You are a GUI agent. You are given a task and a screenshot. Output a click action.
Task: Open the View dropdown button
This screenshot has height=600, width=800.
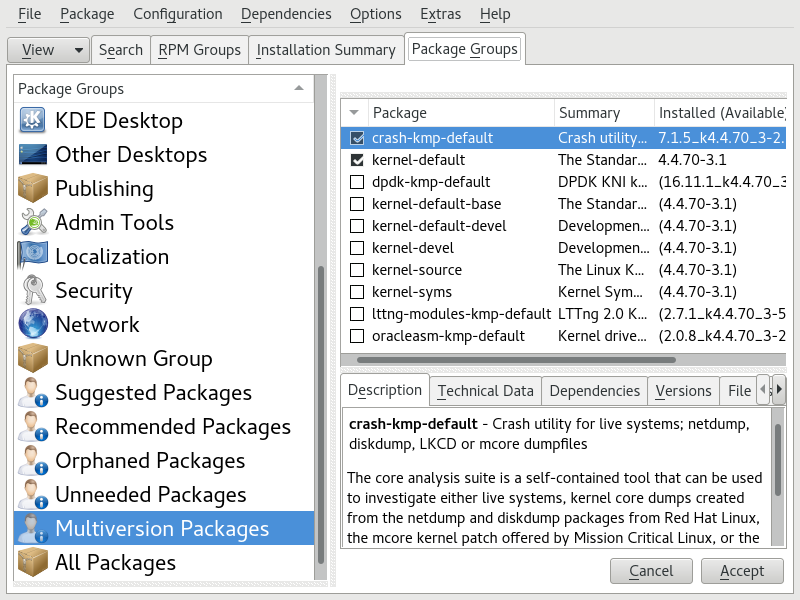[x=48, y=50]
